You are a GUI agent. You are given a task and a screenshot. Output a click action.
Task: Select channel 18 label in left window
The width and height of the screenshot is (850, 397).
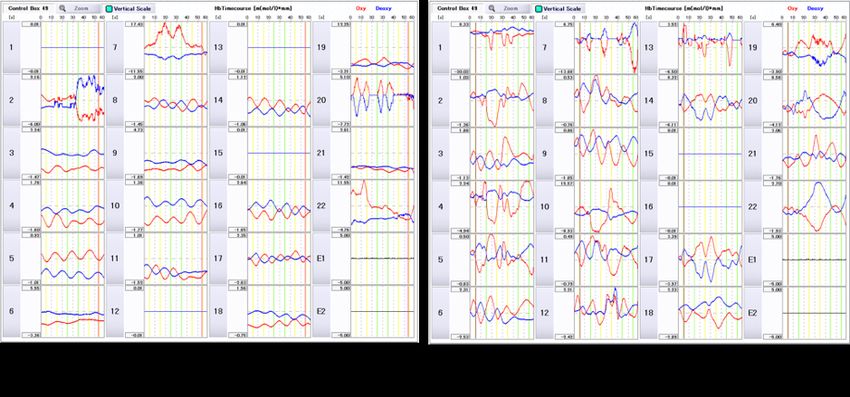point(218,311)
